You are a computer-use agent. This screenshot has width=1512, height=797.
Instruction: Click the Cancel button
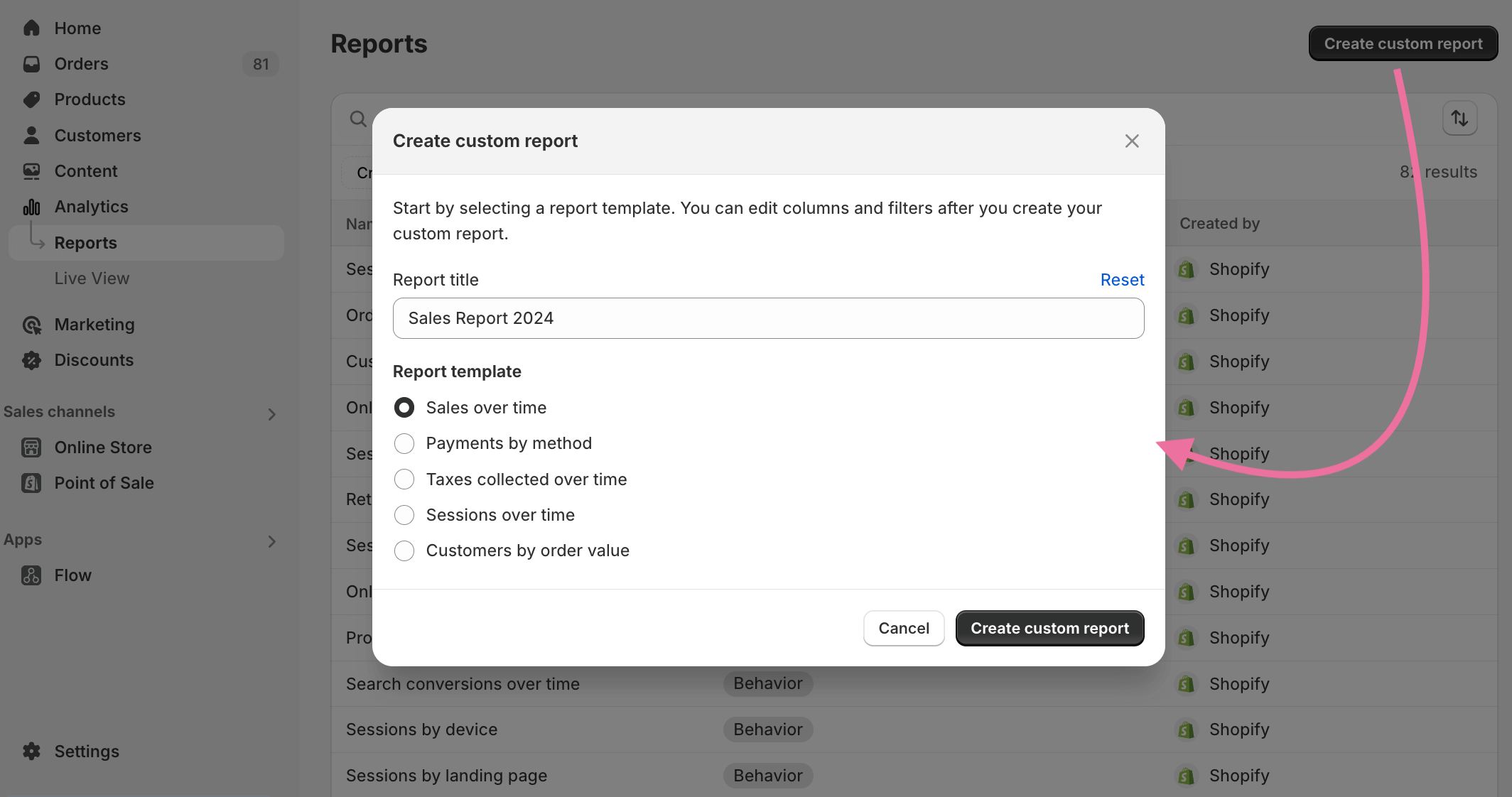coord(904,628)
